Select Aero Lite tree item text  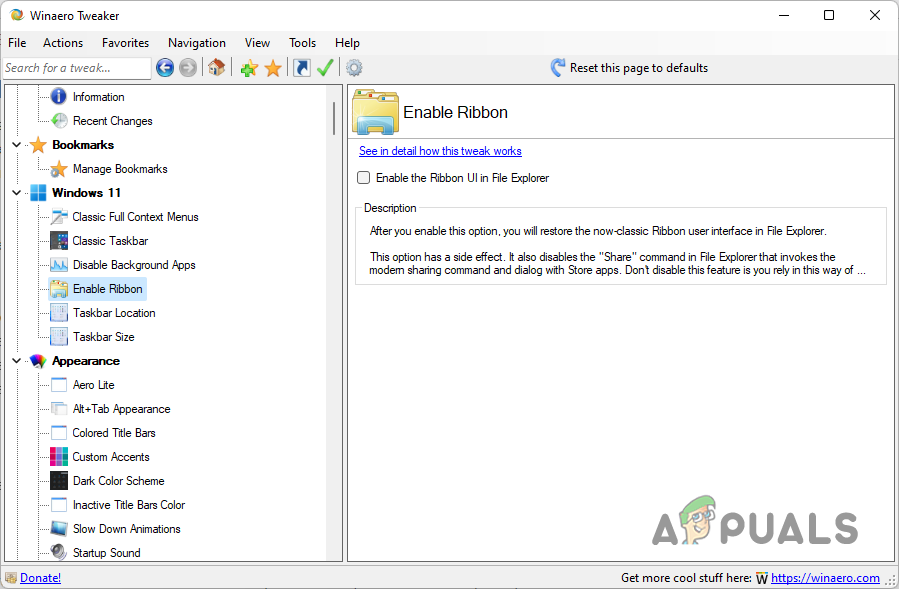[93, 385]
